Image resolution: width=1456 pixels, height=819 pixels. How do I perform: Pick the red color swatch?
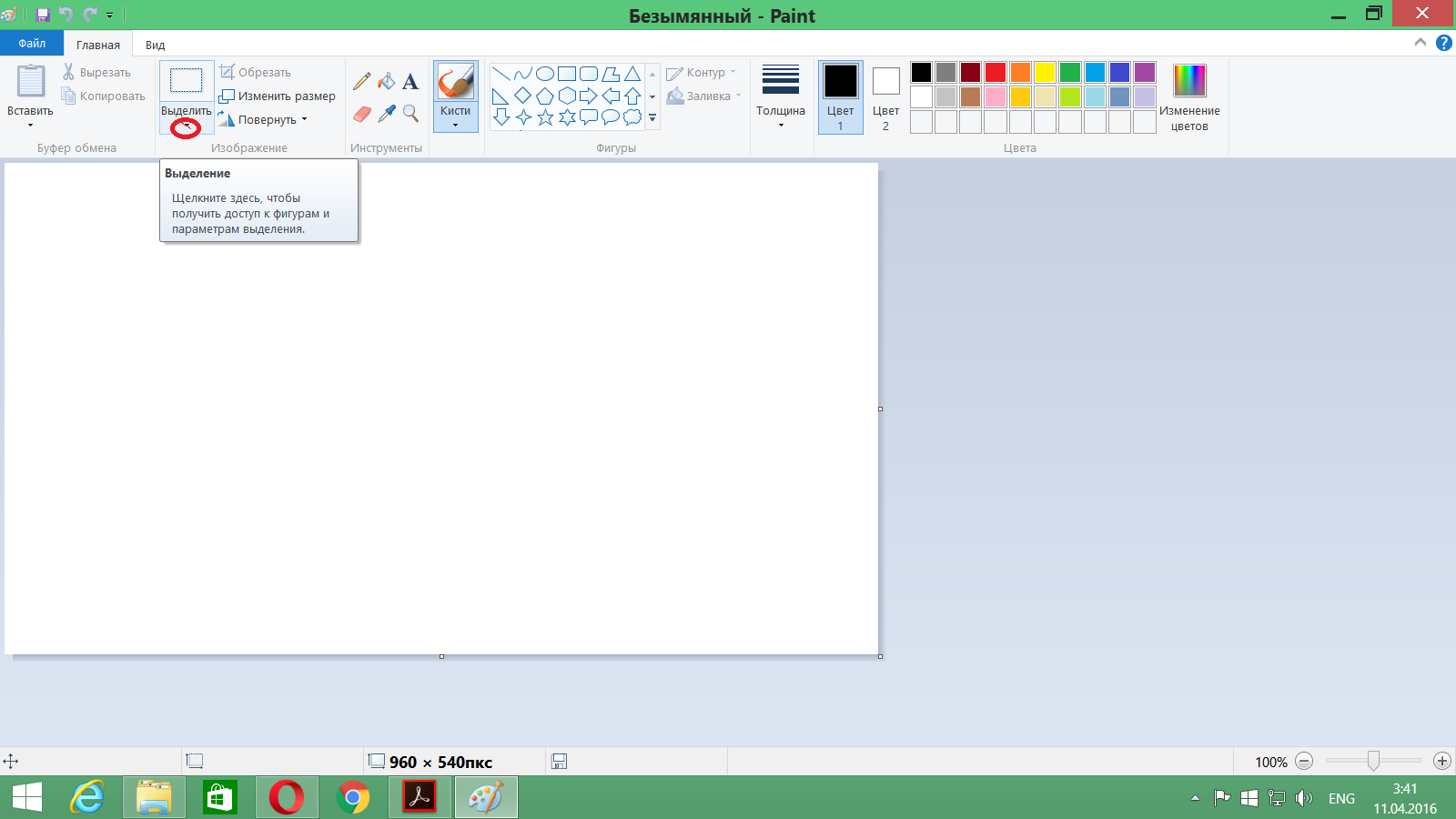tap(996, 73)
